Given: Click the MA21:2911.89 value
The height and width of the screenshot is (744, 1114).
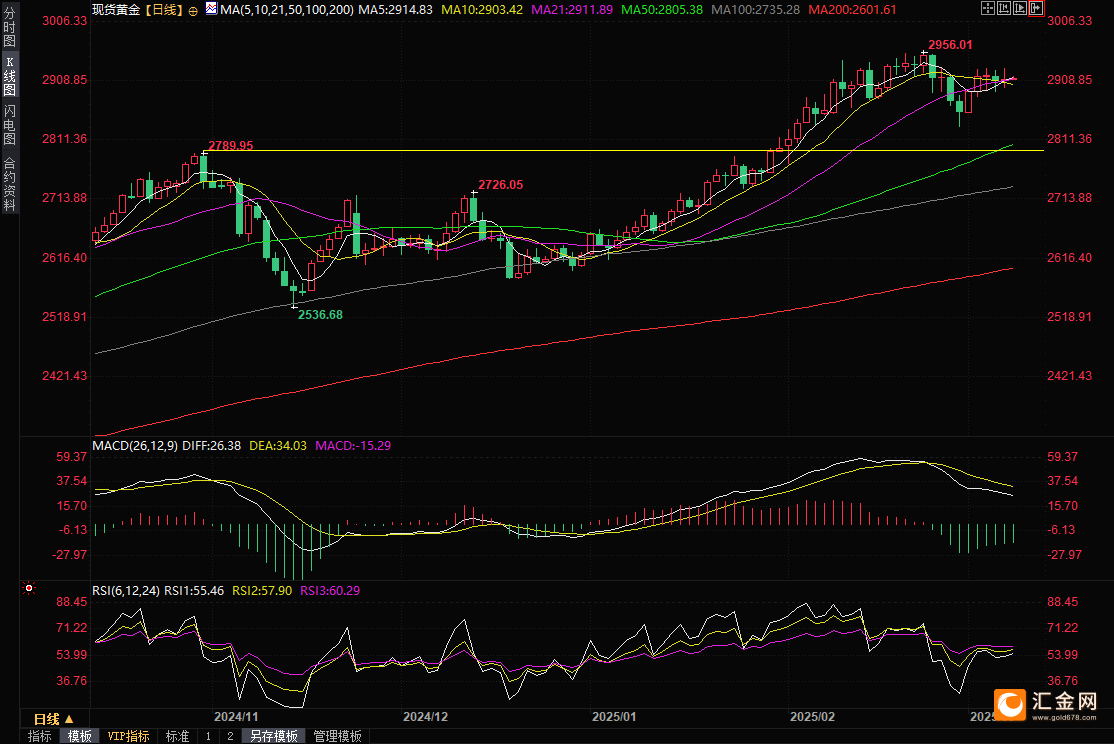Looking at the screenshot, I should tap(572, 10).
